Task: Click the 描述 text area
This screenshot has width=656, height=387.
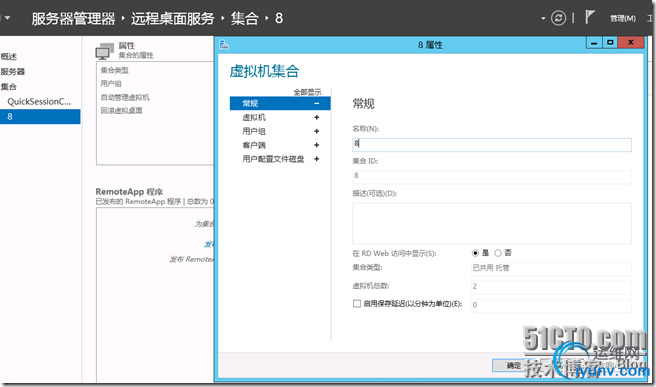Action: coord(492,223)
